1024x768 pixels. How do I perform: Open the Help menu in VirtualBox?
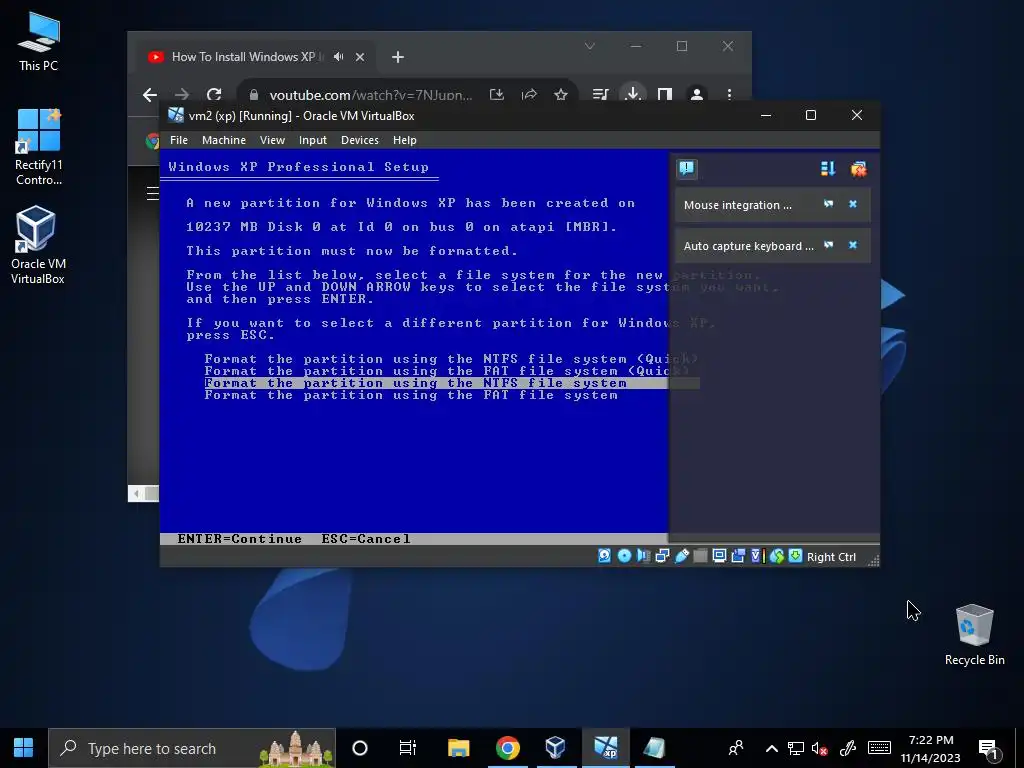(x=404, y=140)
